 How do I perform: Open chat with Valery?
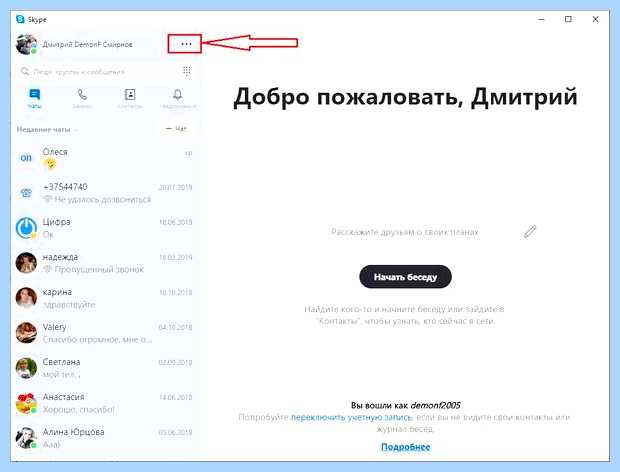tap(105, 333)
